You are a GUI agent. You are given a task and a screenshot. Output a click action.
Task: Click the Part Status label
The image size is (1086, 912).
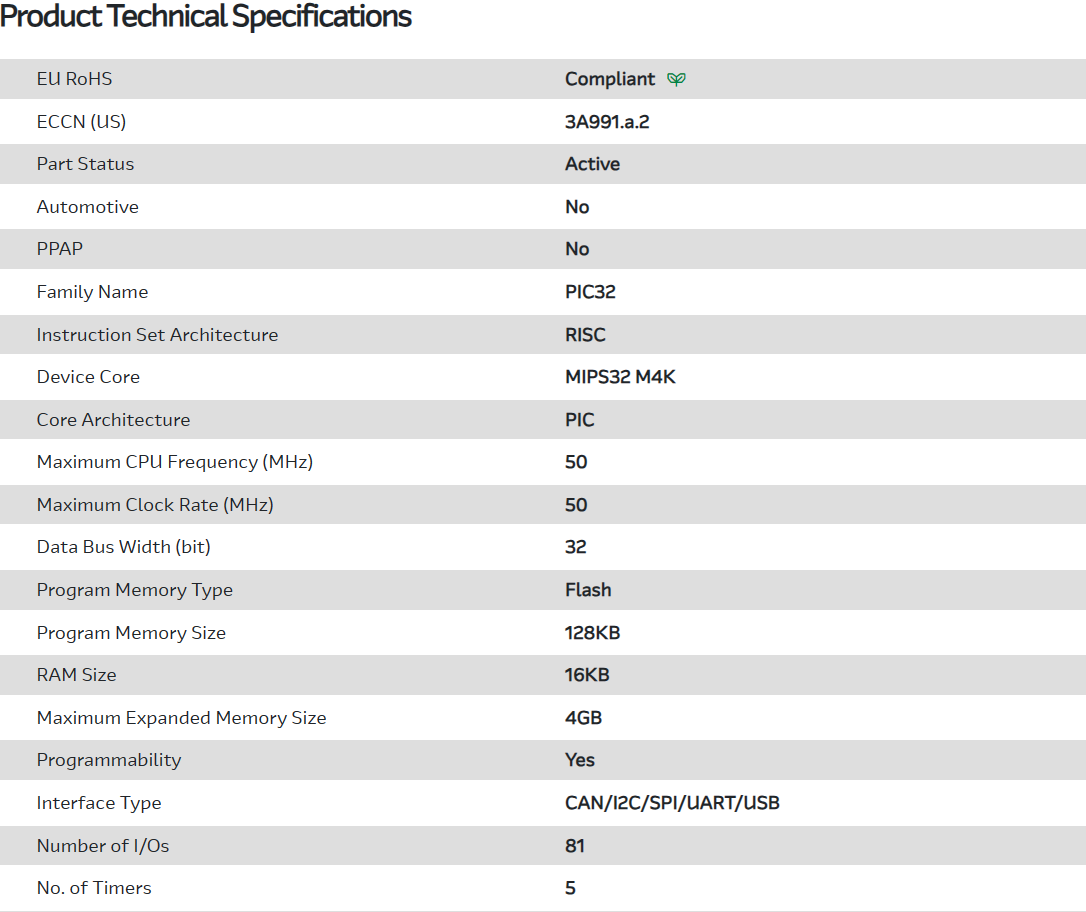pyautogui.click(x=85, y=164)
